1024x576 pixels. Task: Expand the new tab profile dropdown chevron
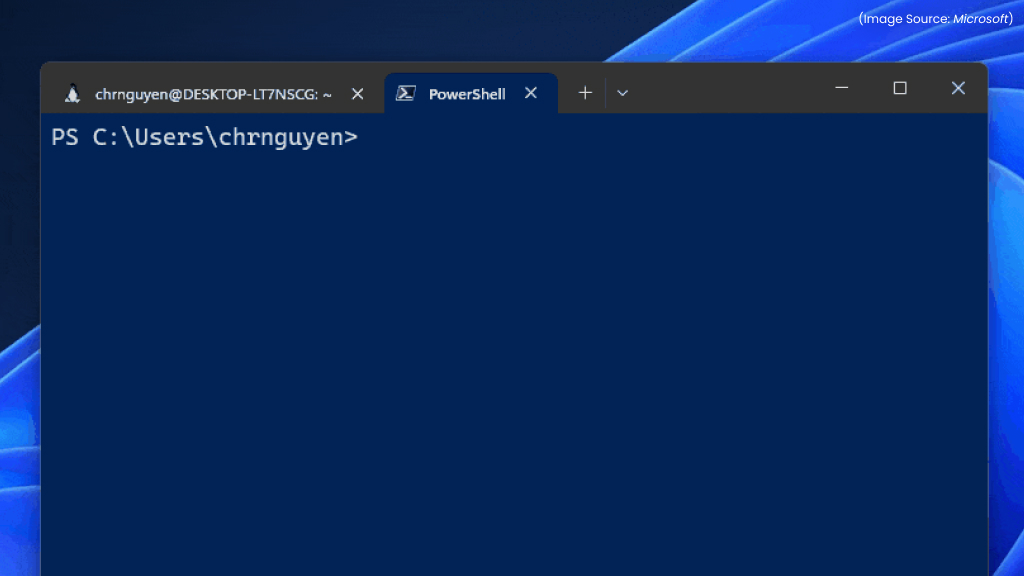coord(622,93)
